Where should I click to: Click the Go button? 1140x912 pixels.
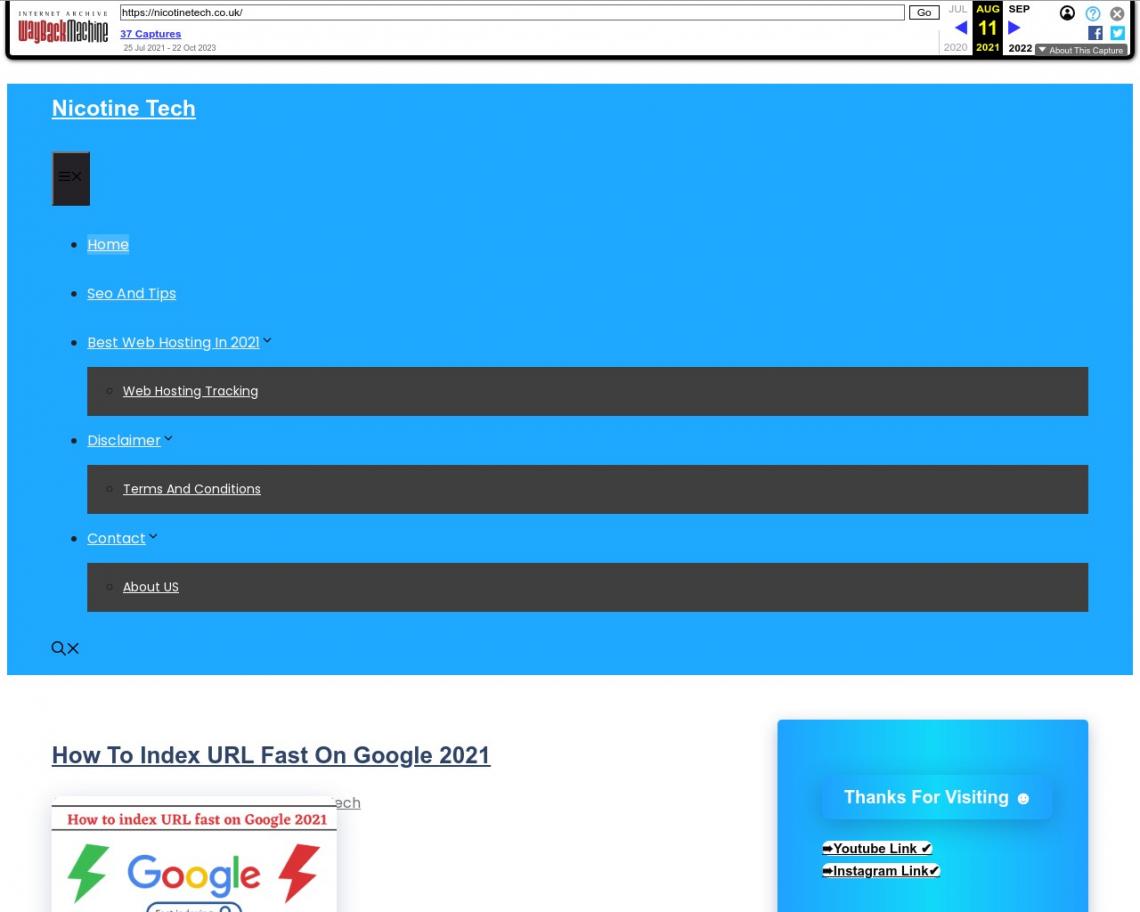[923, 13]
